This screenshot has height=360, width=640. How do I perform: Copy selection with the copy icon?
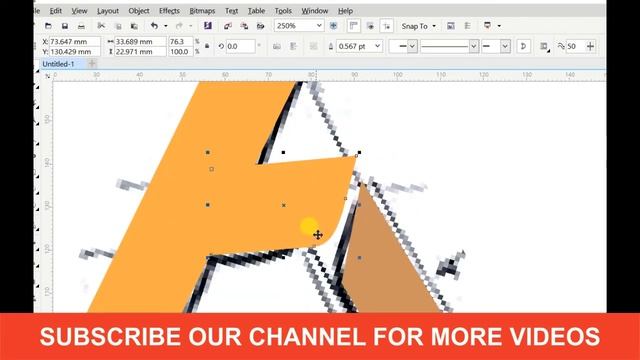118,26
